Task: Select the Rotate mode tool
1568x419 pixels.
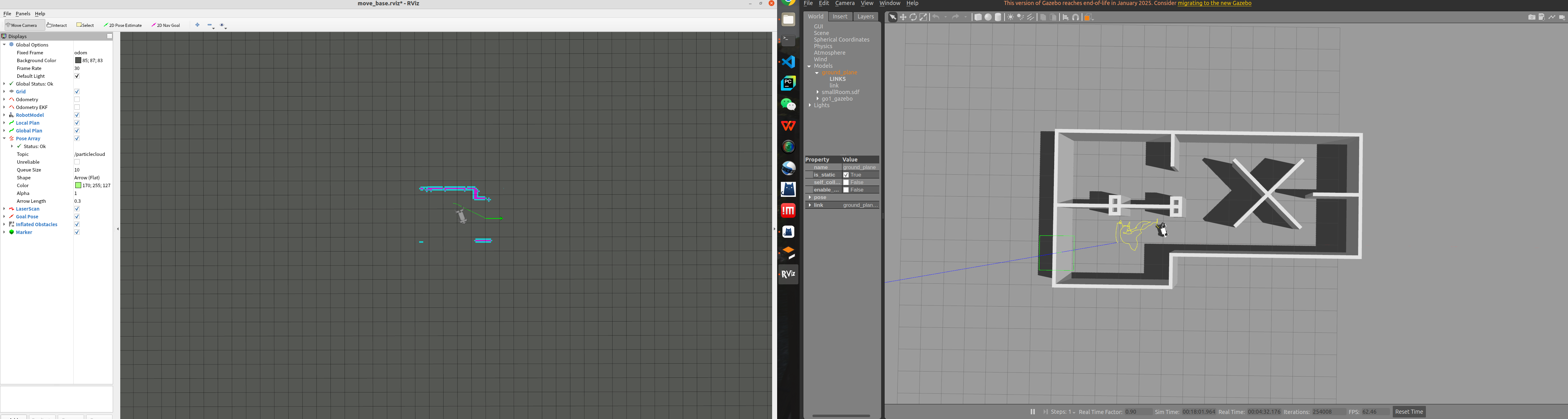Action: point(913,17)
